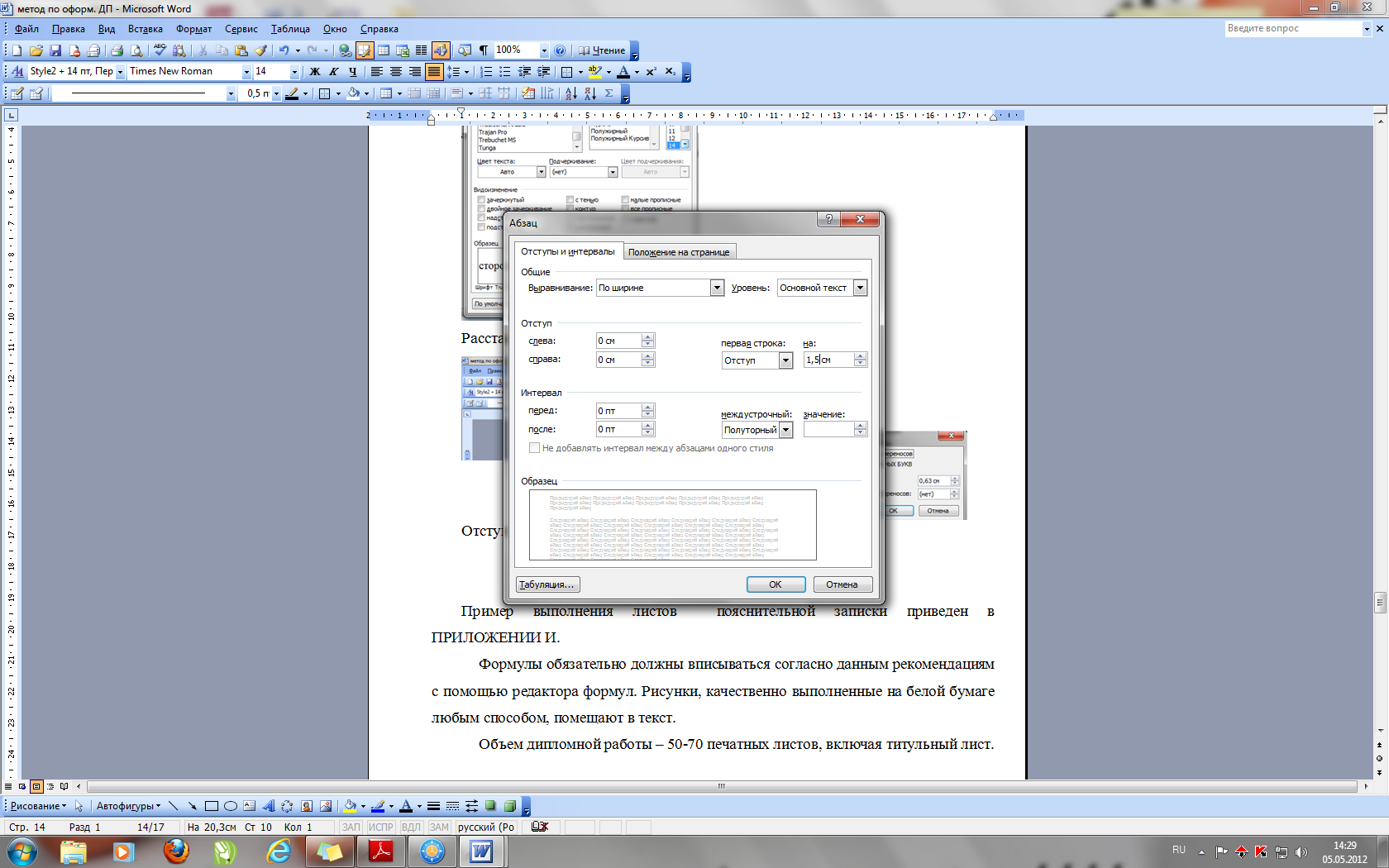Image resolution: width=1389 pixels, height=868 pixels.
Task: Insert AutoSum with the sigma icon
Action: [x=609, y=93]
